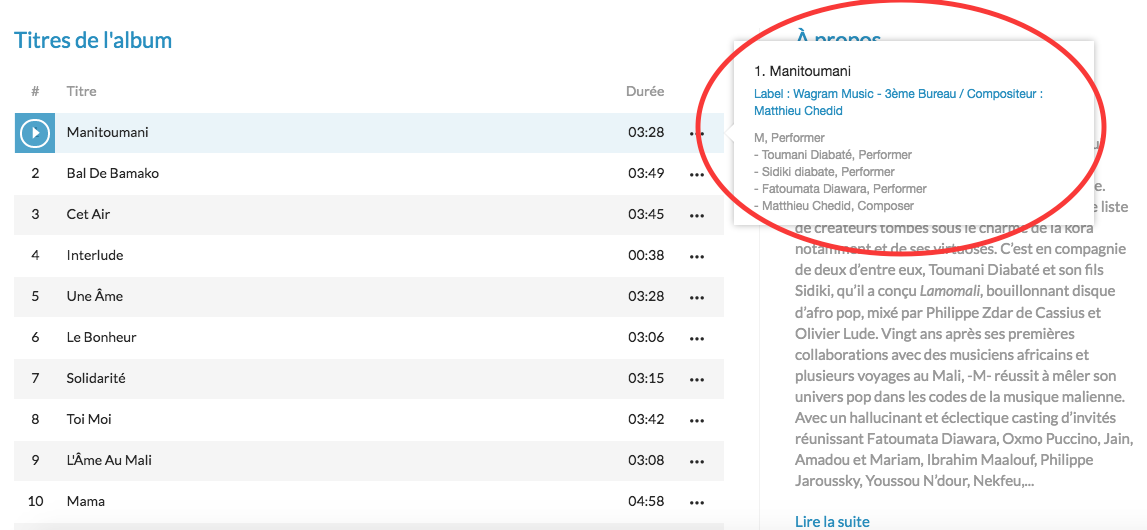This screenshot has height=530, width=1147.
Task: Click the 'Titre' column header
Action: coord(81,91)
